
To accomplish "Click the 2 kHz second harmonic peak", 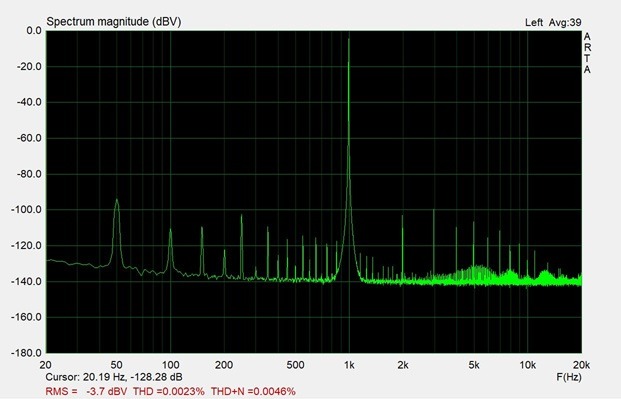I will coord(402,216).
